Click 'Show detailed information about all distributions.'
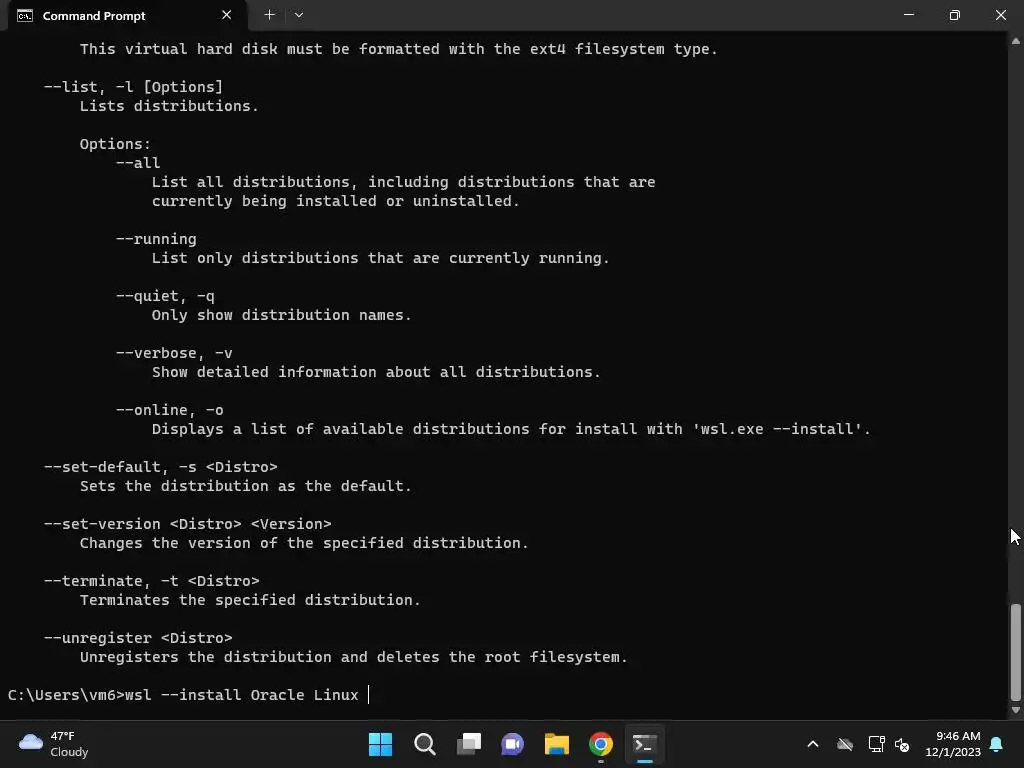1024x768 pixels. tap(376, 372)
